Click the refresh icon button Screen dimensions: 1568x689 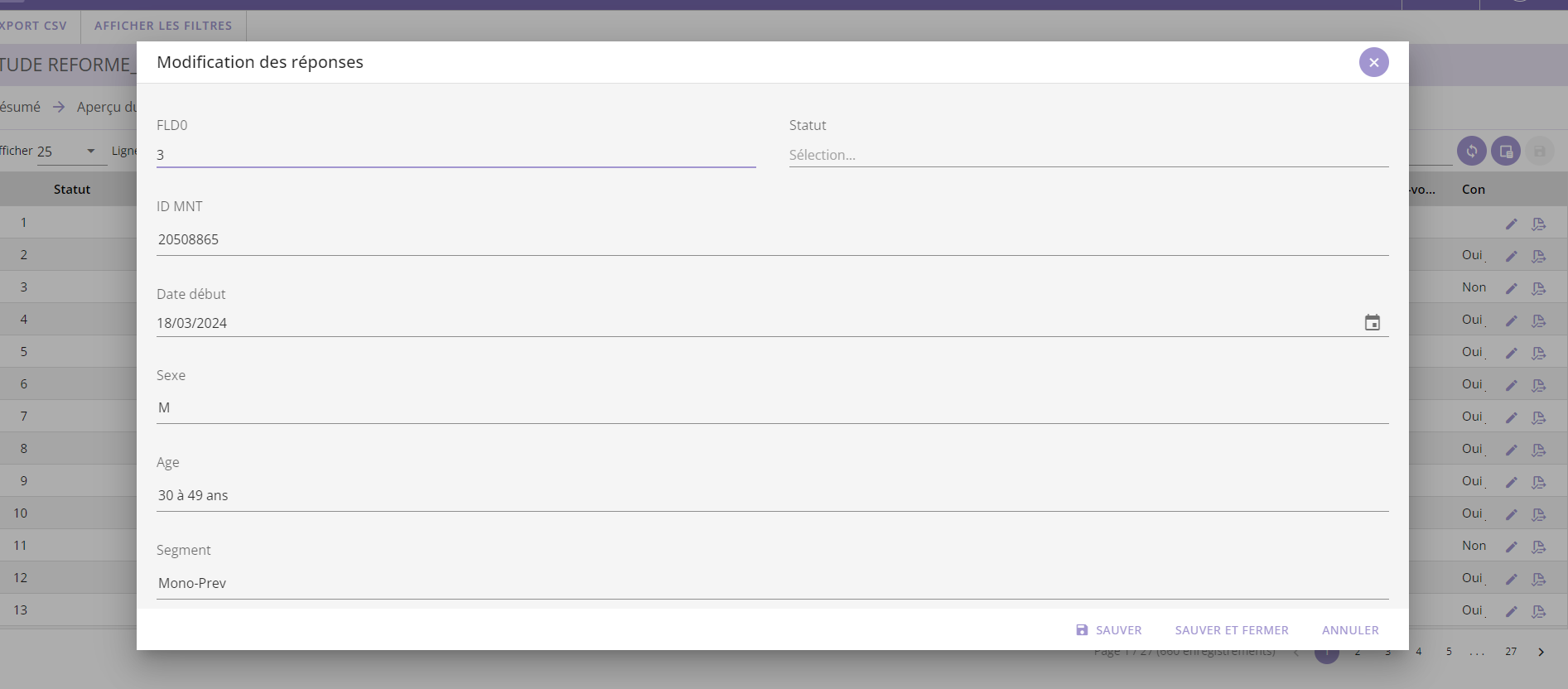(1472, 151)
